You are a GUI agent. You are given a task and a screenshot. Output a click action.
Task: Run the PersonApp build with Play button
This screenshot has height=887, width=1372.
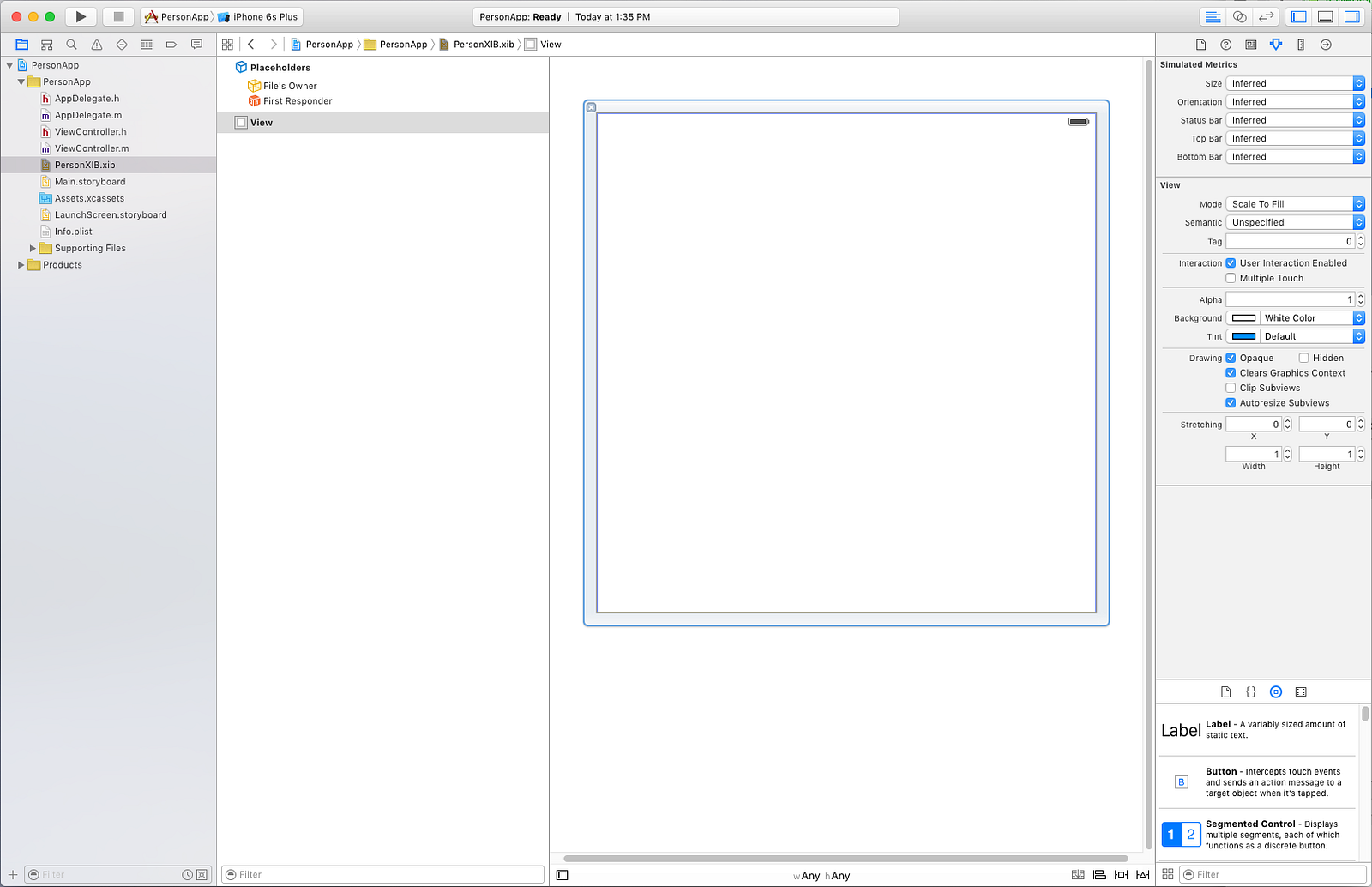81,16
